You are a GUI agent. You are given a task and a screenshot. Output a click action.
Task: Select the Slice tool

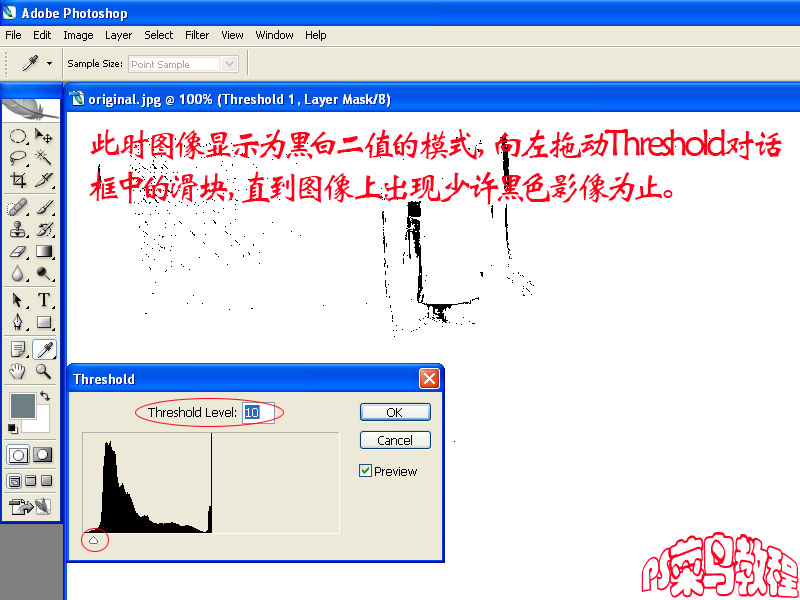point(44,180)
